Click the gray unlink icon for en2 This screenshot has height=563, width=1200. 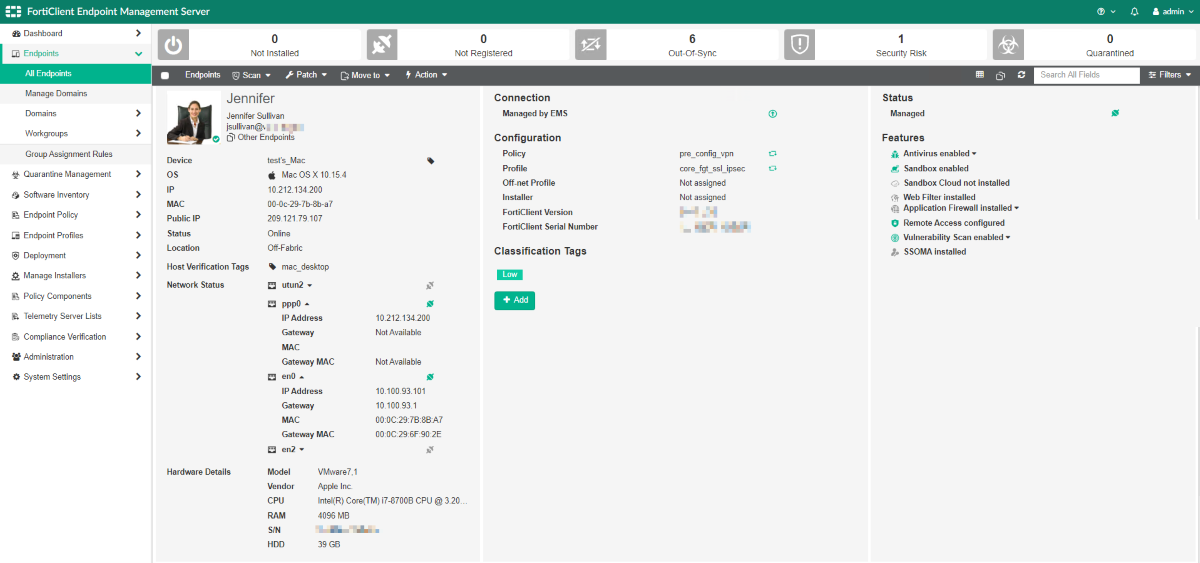(430, 450)
